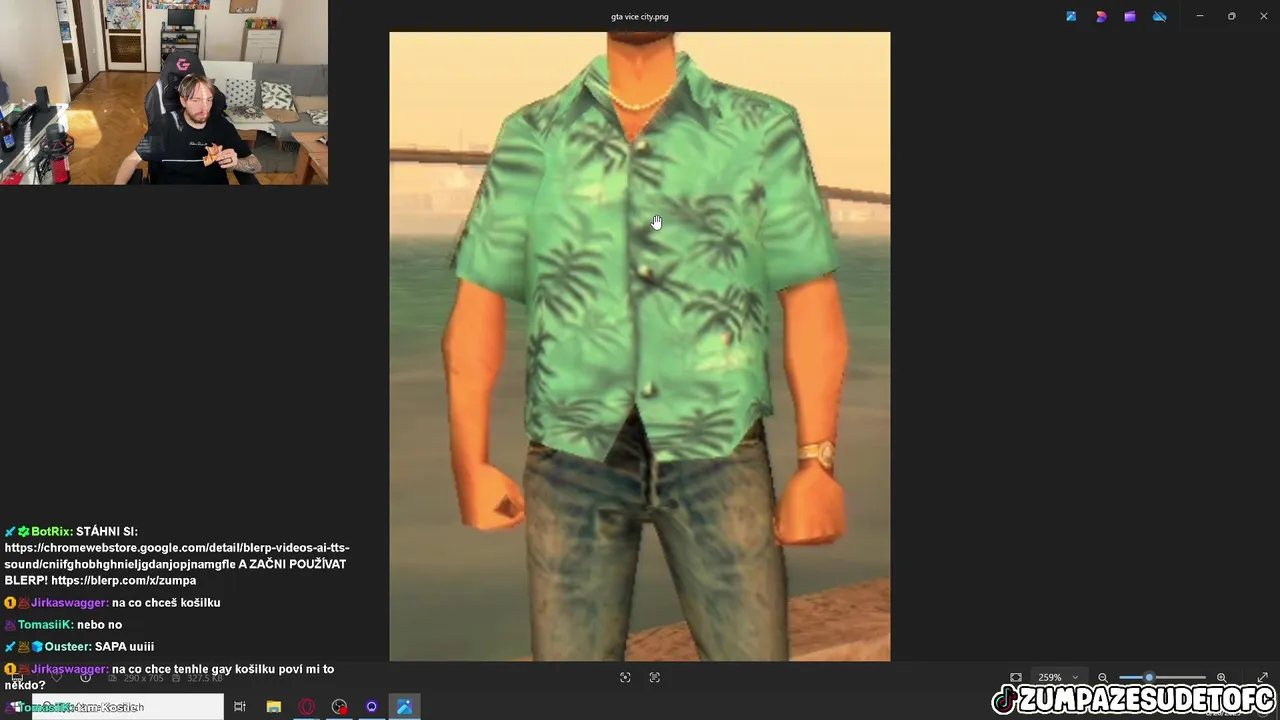Click the zoom in magnifier
This screenshot has height=720, width=1280.
[x=1221, y=677]
